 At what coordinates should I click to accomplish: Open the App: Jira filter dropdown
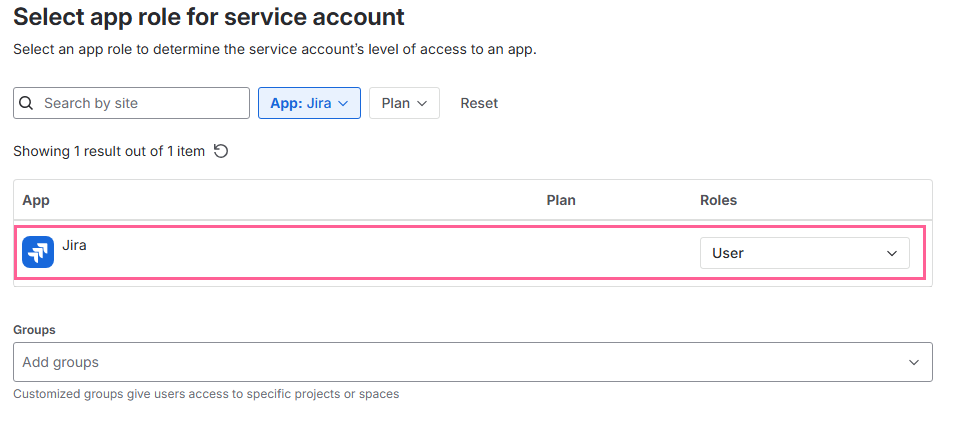[308, 103]
